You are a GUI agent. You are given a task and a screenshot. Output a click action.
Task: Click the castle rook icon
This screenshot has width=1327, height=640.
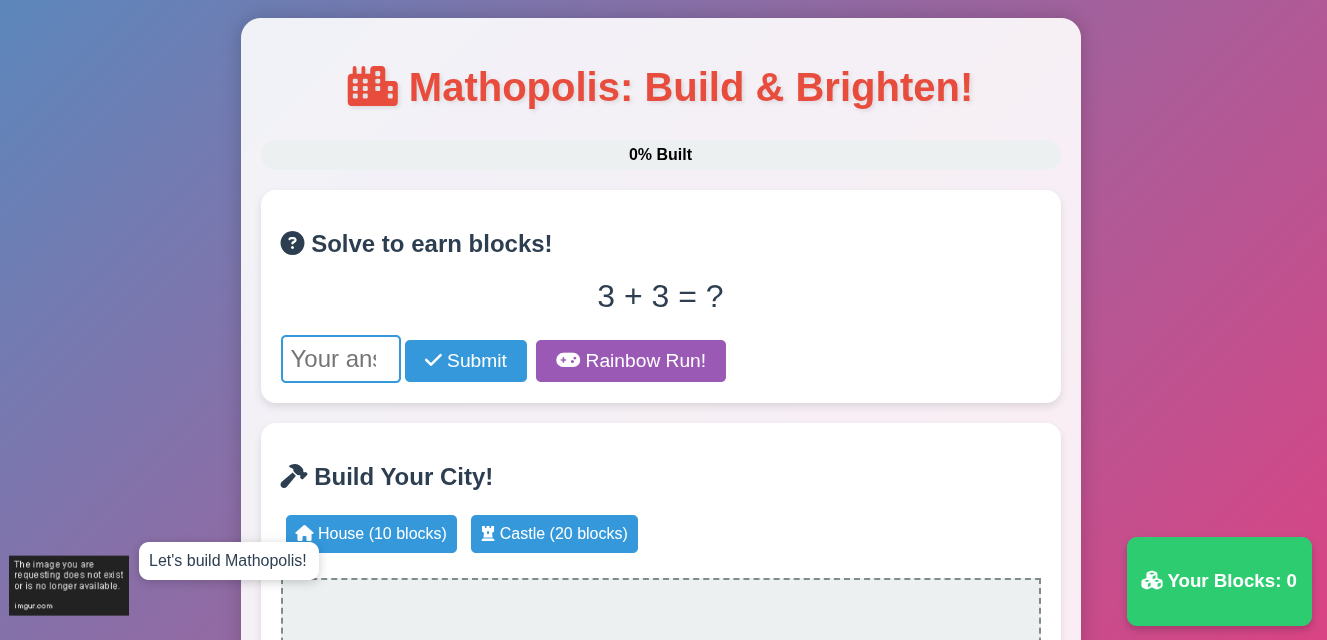[x=488, y=533]
